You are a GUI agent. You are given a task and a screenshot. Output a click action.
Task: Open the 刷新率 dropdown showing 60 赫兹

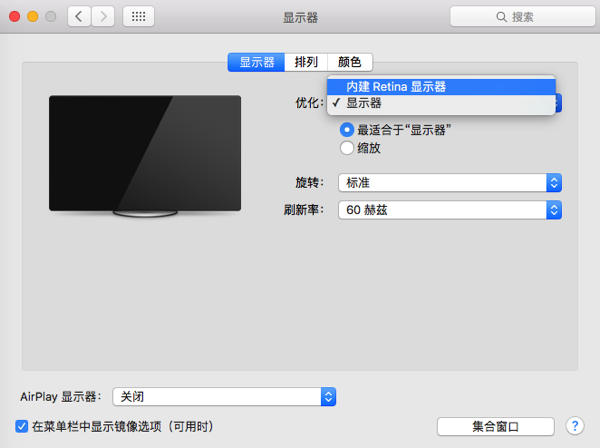pos(450,210)
